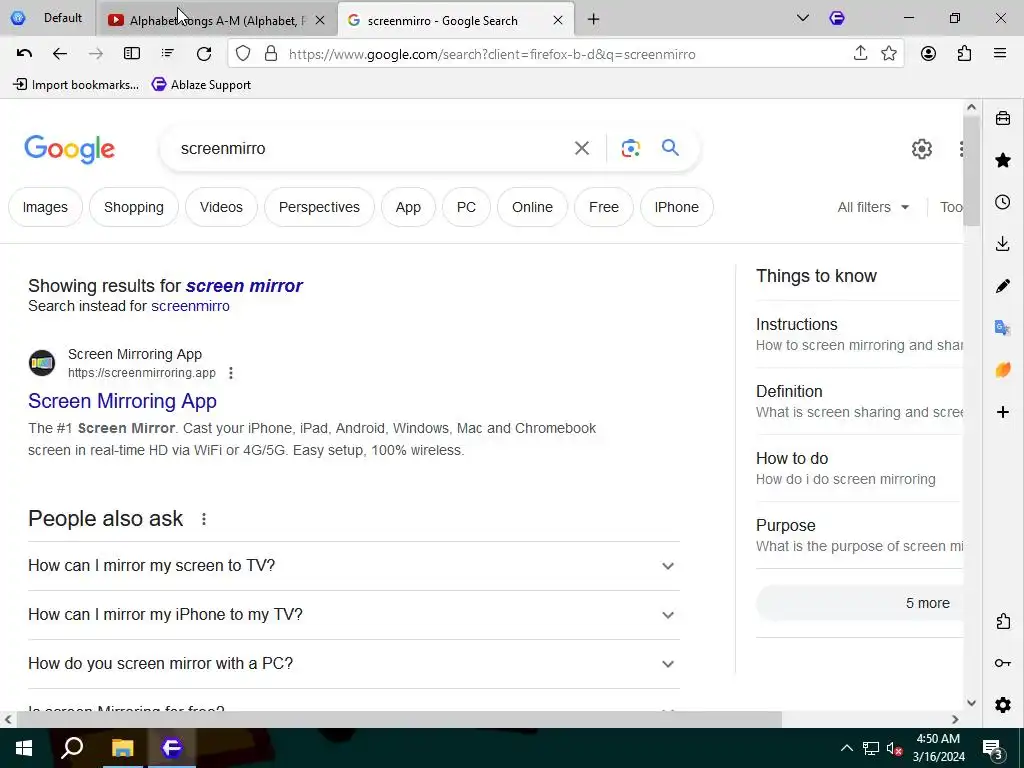
Task: Click the horizontal scrollbar thumb
Action: [x=399, y=719]
